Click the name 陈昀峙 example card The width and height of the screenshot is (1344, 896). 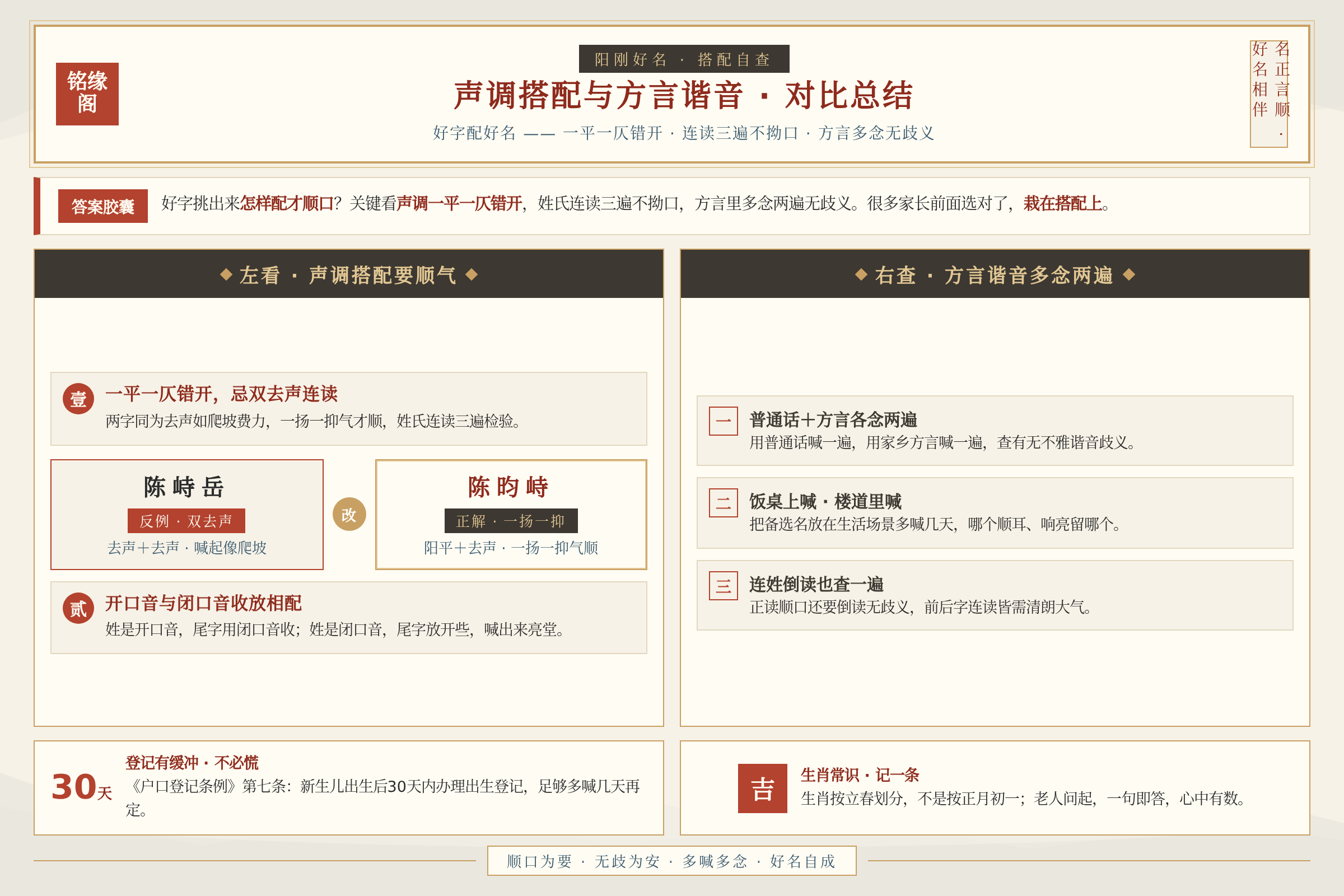(x=511, y=514)
